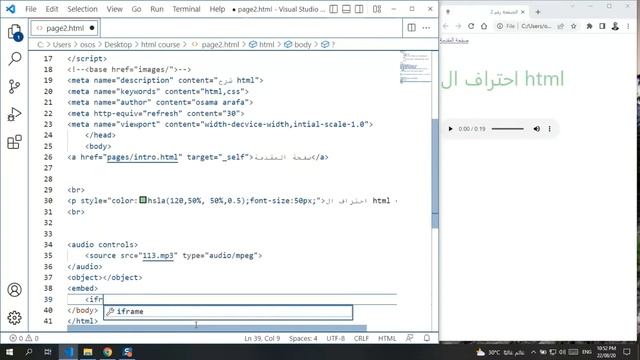Click 'page2.html' breadcrumb segment

click(x=220, y=44)
